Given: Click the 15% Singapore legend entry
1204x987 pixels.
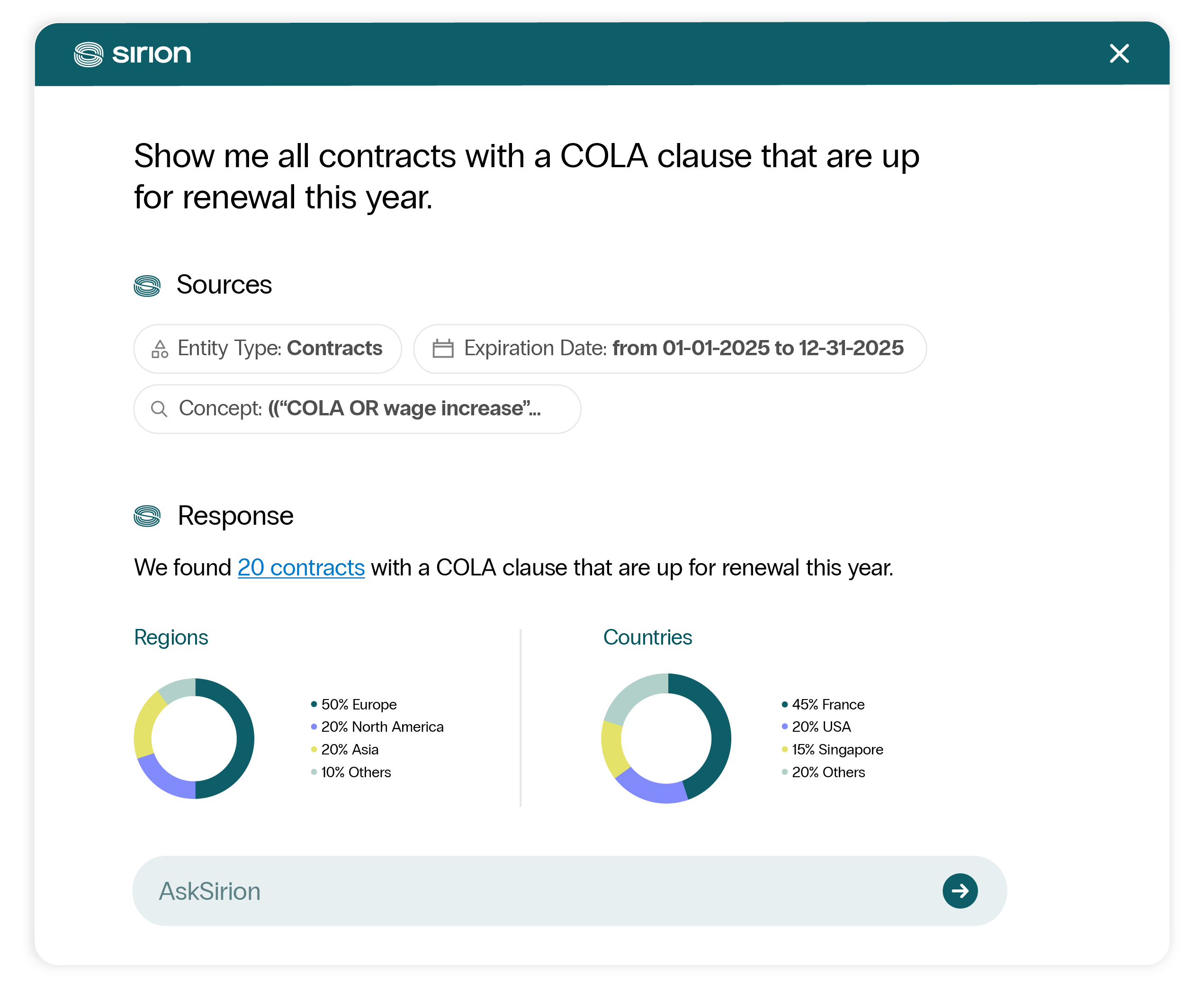Looking at the screenshot, I should point(832,749).
